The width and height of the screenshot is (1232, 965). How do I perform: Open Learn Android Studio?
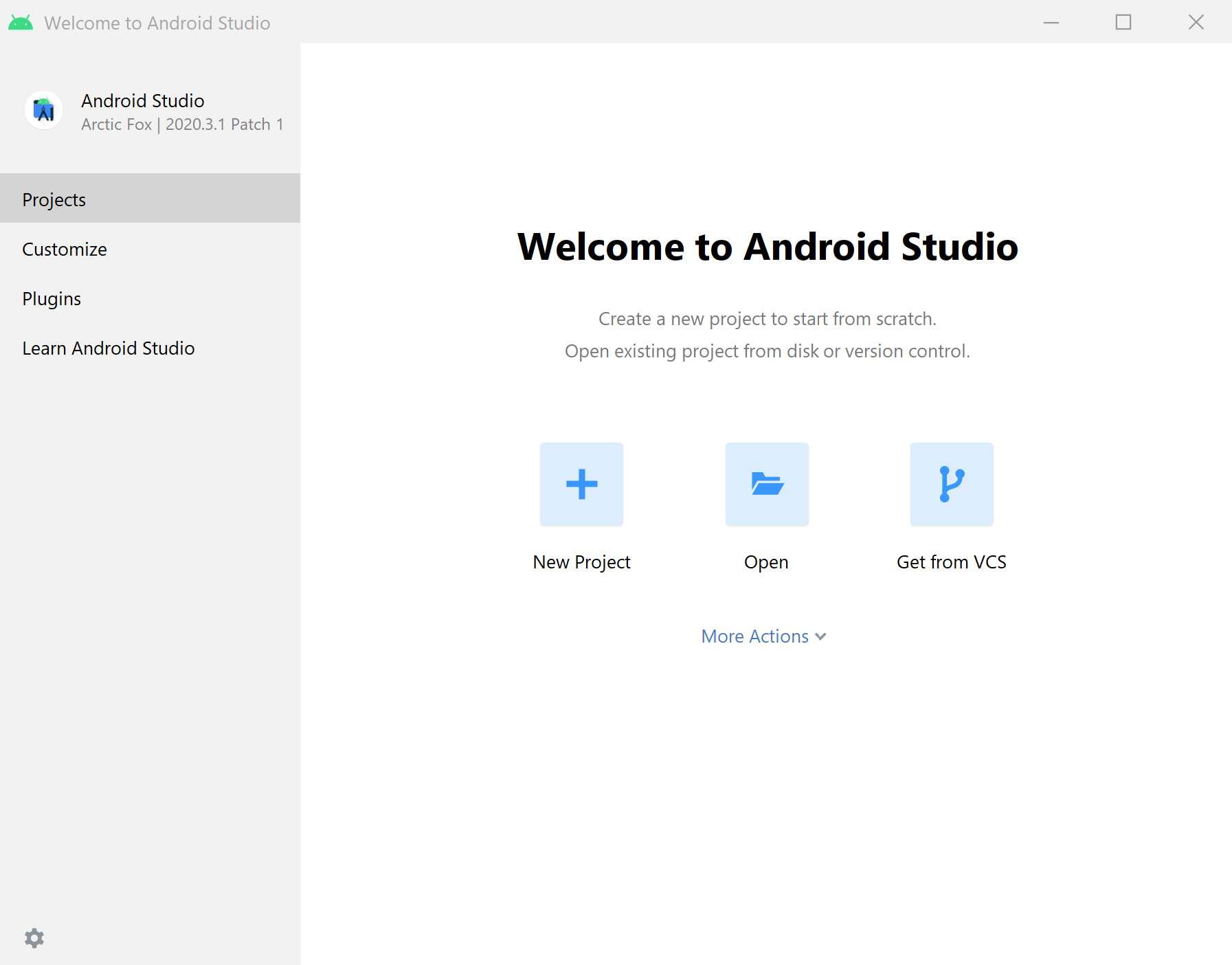click(x=109, y=348)
